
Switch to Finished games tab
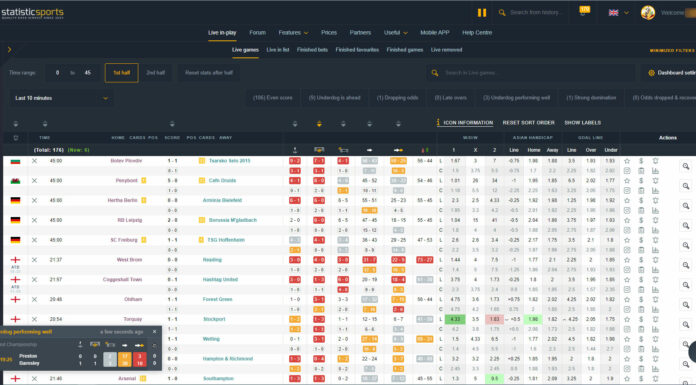404,50
